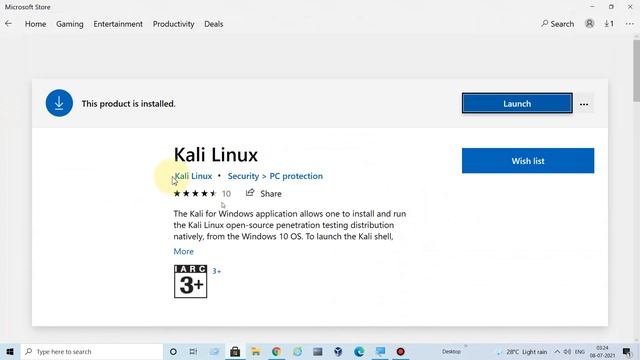This screenshot has width=640, height=360.
Task: Switch to the Entertainment tab
Action: tap(118, 24)
